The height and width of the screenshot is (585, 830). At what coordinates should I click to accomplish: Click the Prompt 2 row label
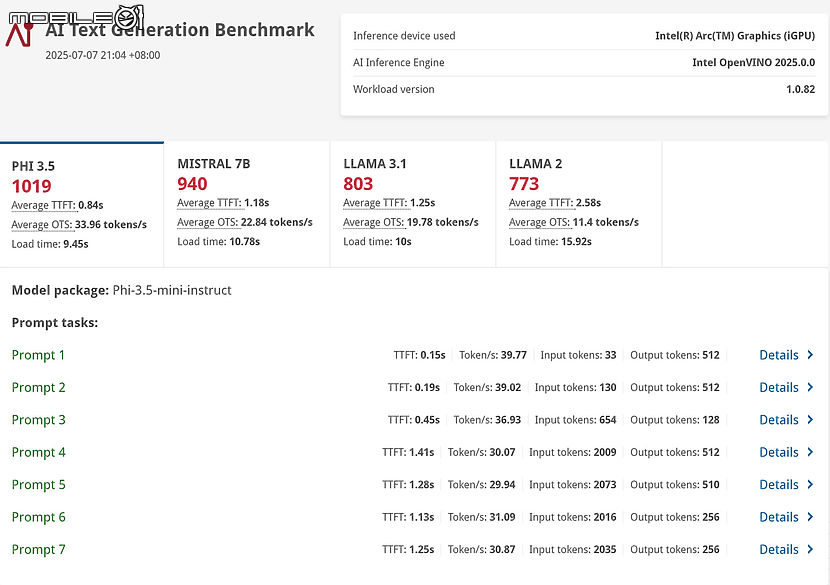point(39,388)
